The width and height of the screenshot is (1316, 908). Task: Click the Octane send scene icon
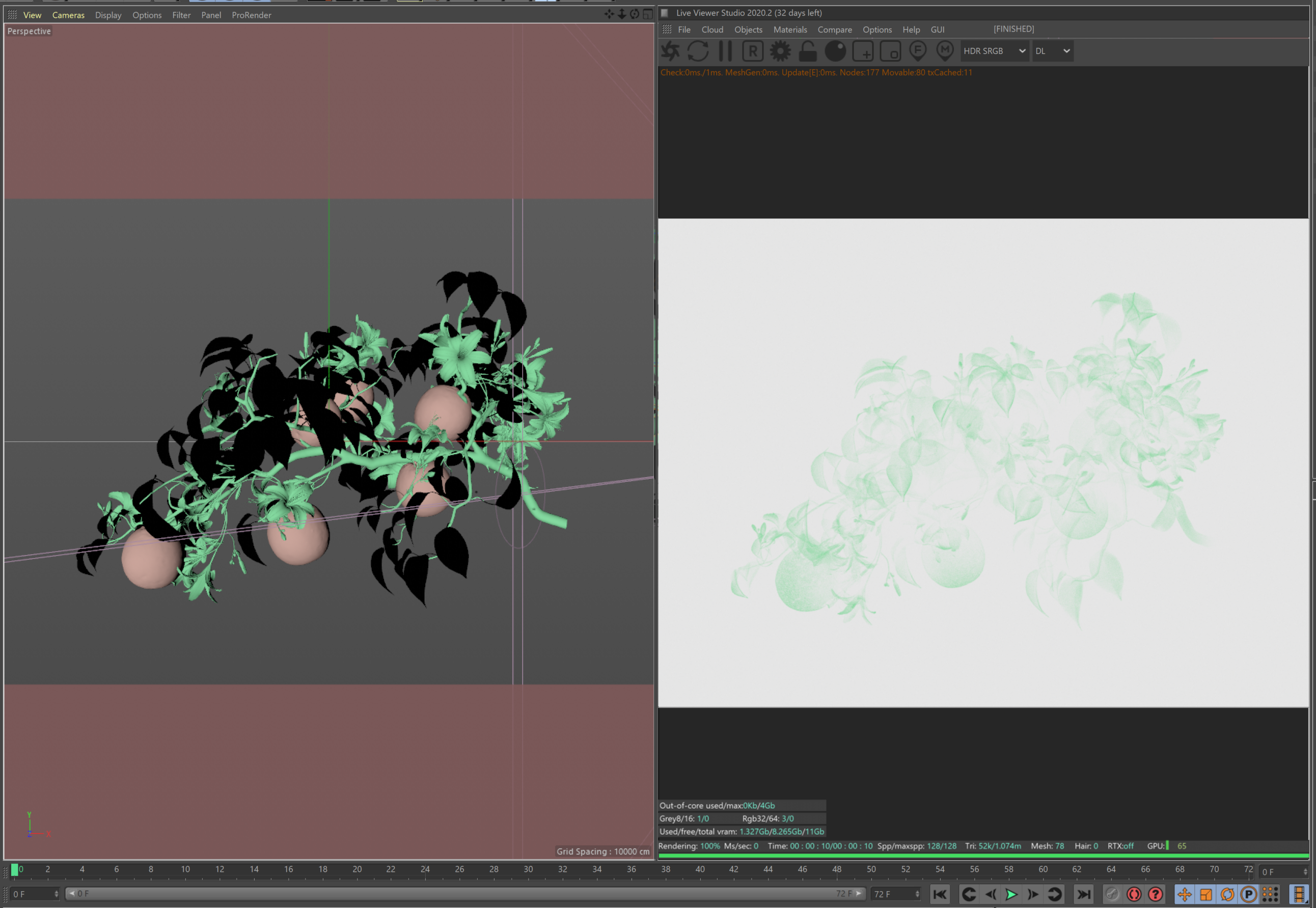[670, 51]
